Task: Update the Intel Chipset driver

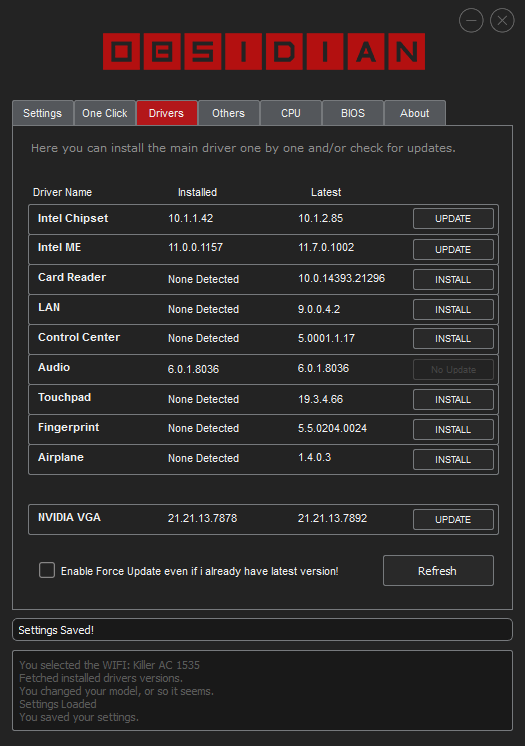Action: pos(453,219)
